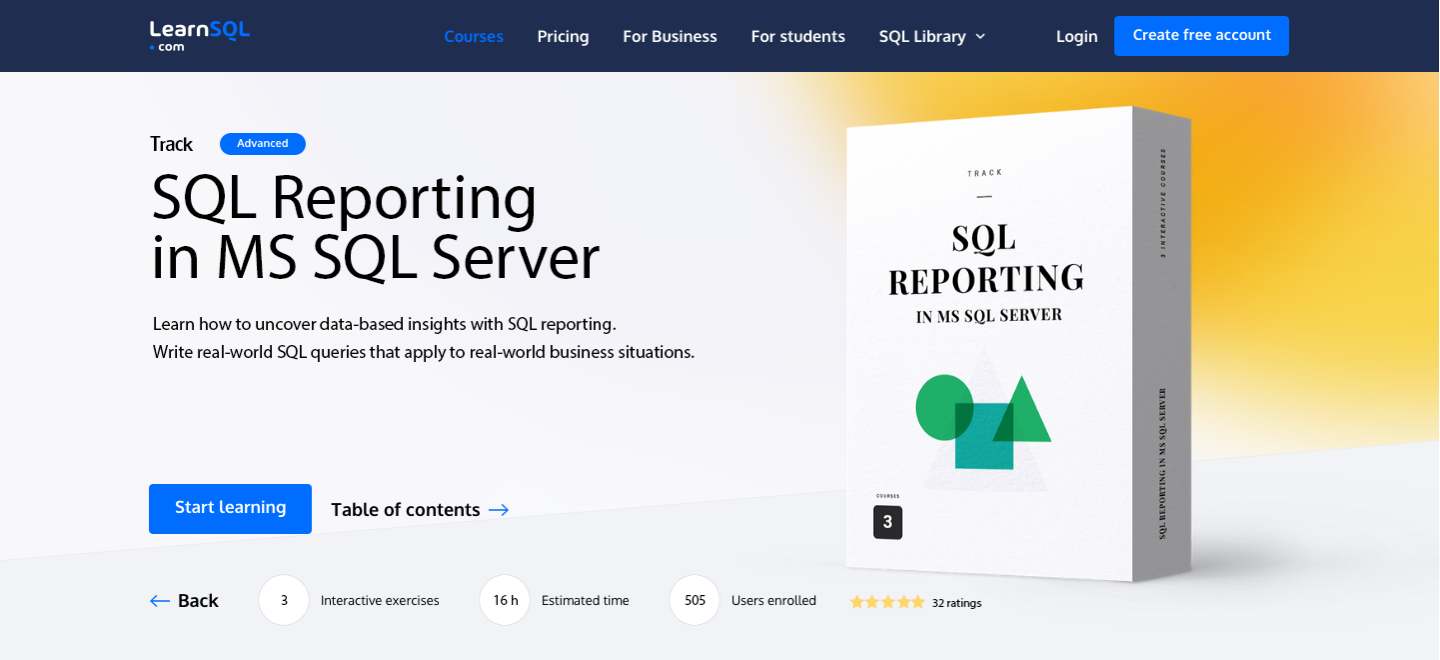Click the five-star rating icons
Image resolution: width=1440 pixels, height=660 pixels.
tap(887, 602)
